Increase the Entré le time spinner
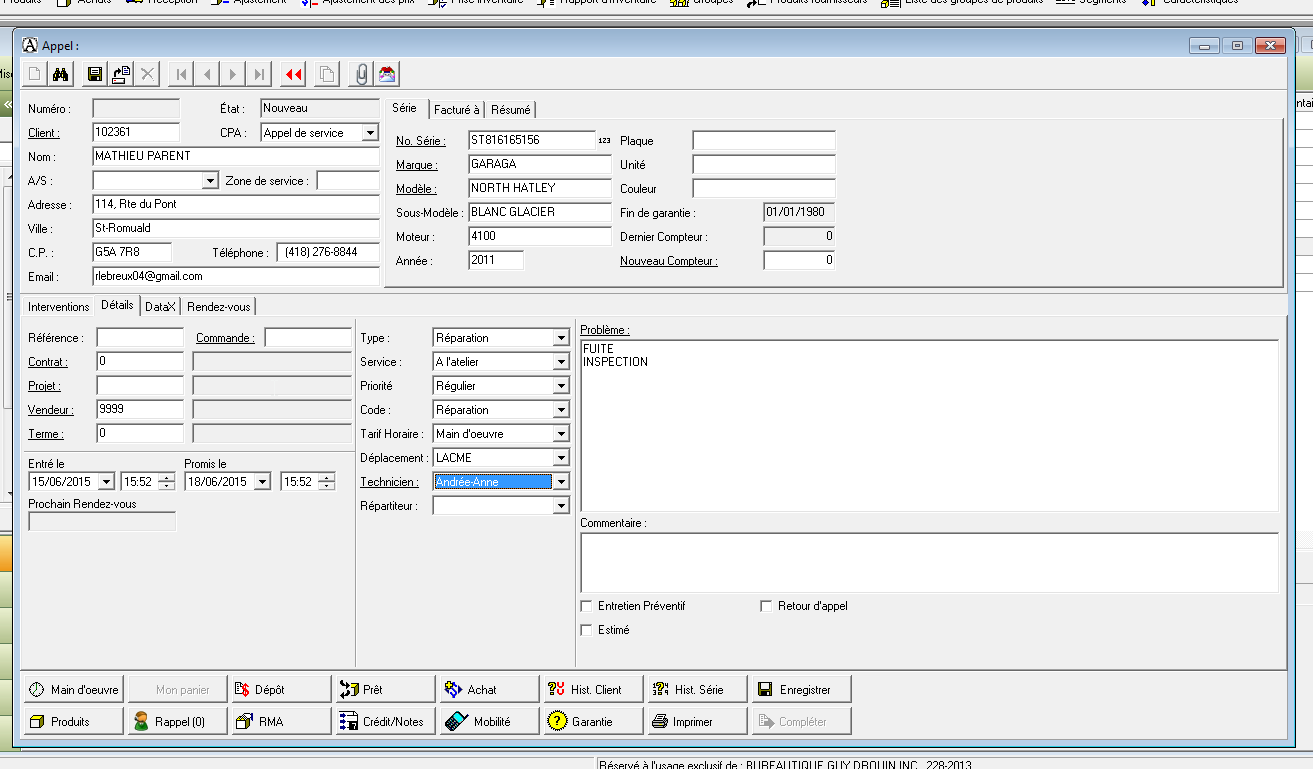The width and height of the screenshot is (1313, 769). [166, 477]
